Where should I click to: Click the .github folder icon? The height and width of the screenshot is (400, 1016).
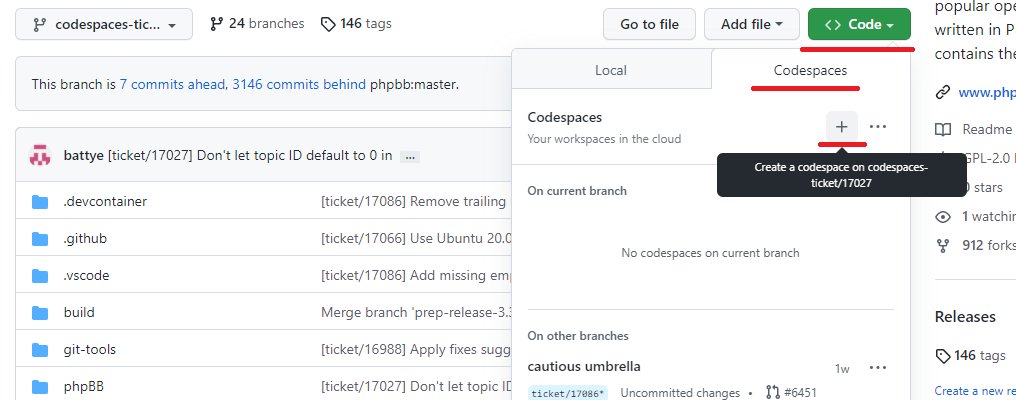(x=40, y=239)
